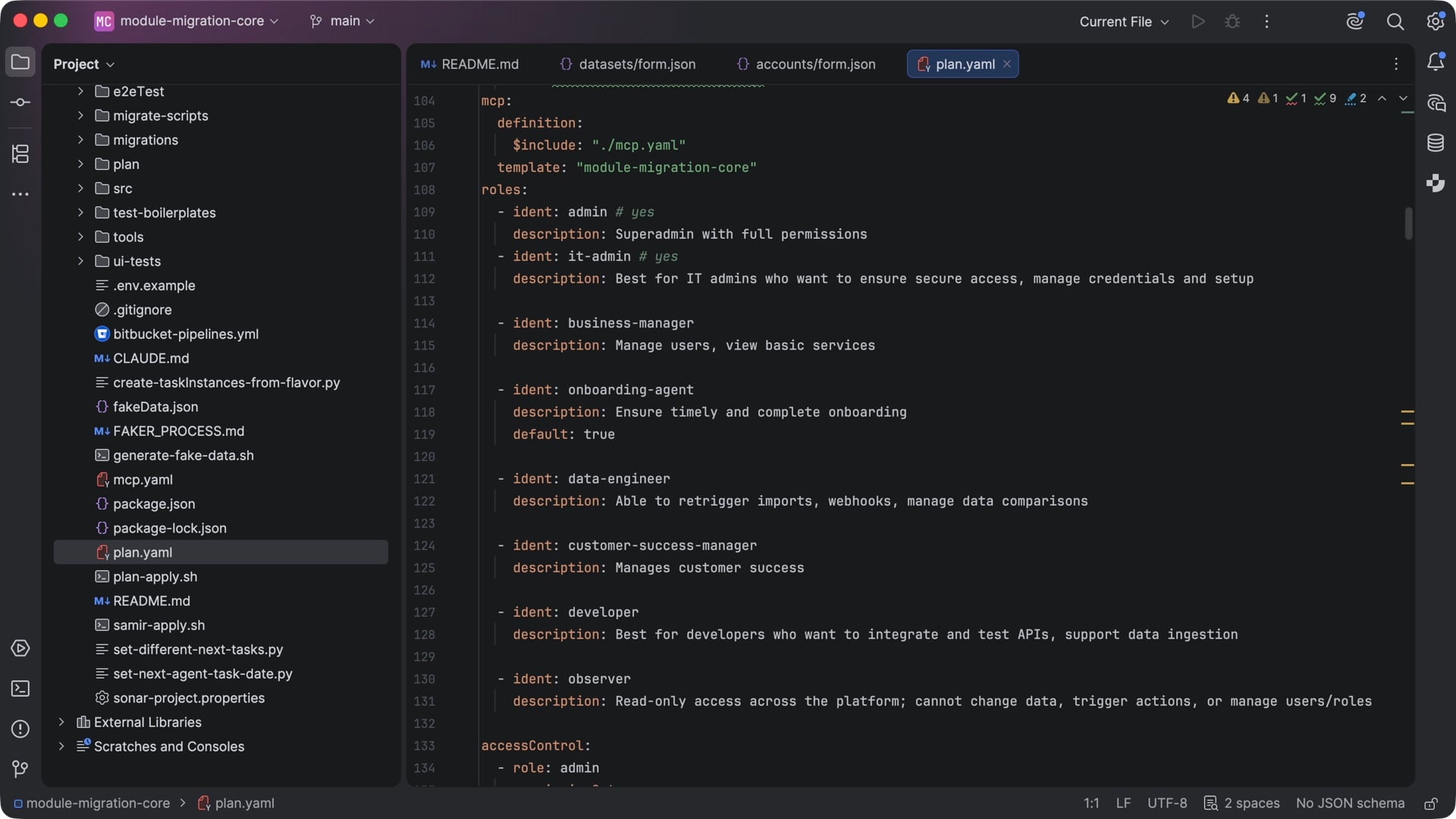Open the Git tool window
Screen dimensions: 1456x819
click(20, 769)
